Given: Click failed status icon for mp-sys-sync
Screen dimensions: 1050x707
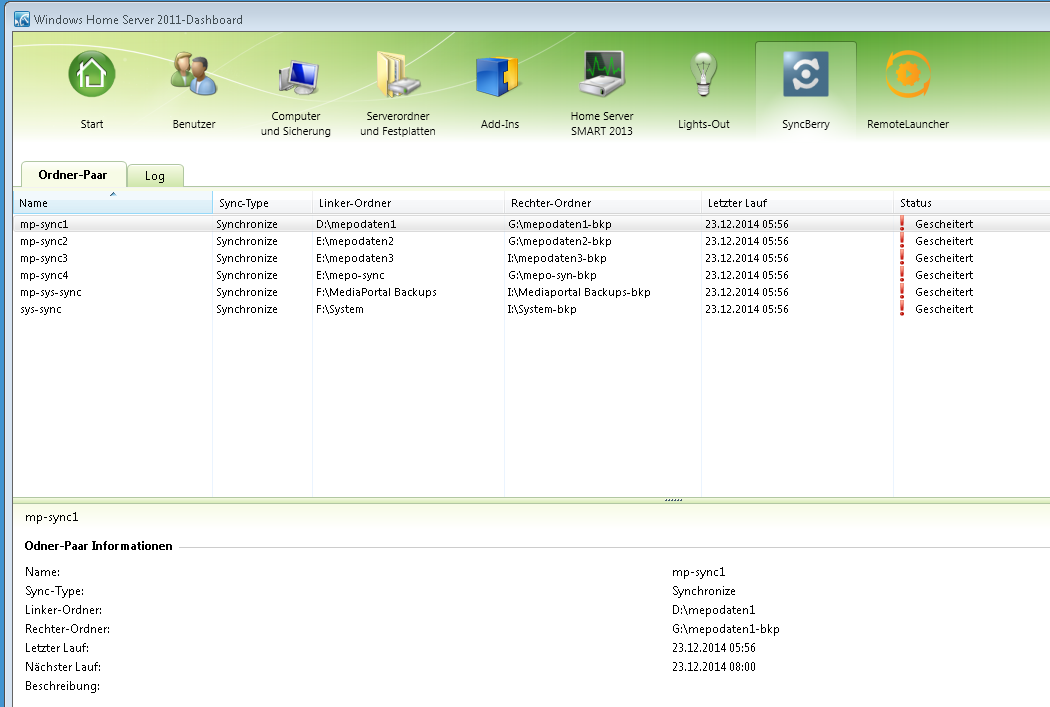Looking at the screenshot, I should 902,292.
